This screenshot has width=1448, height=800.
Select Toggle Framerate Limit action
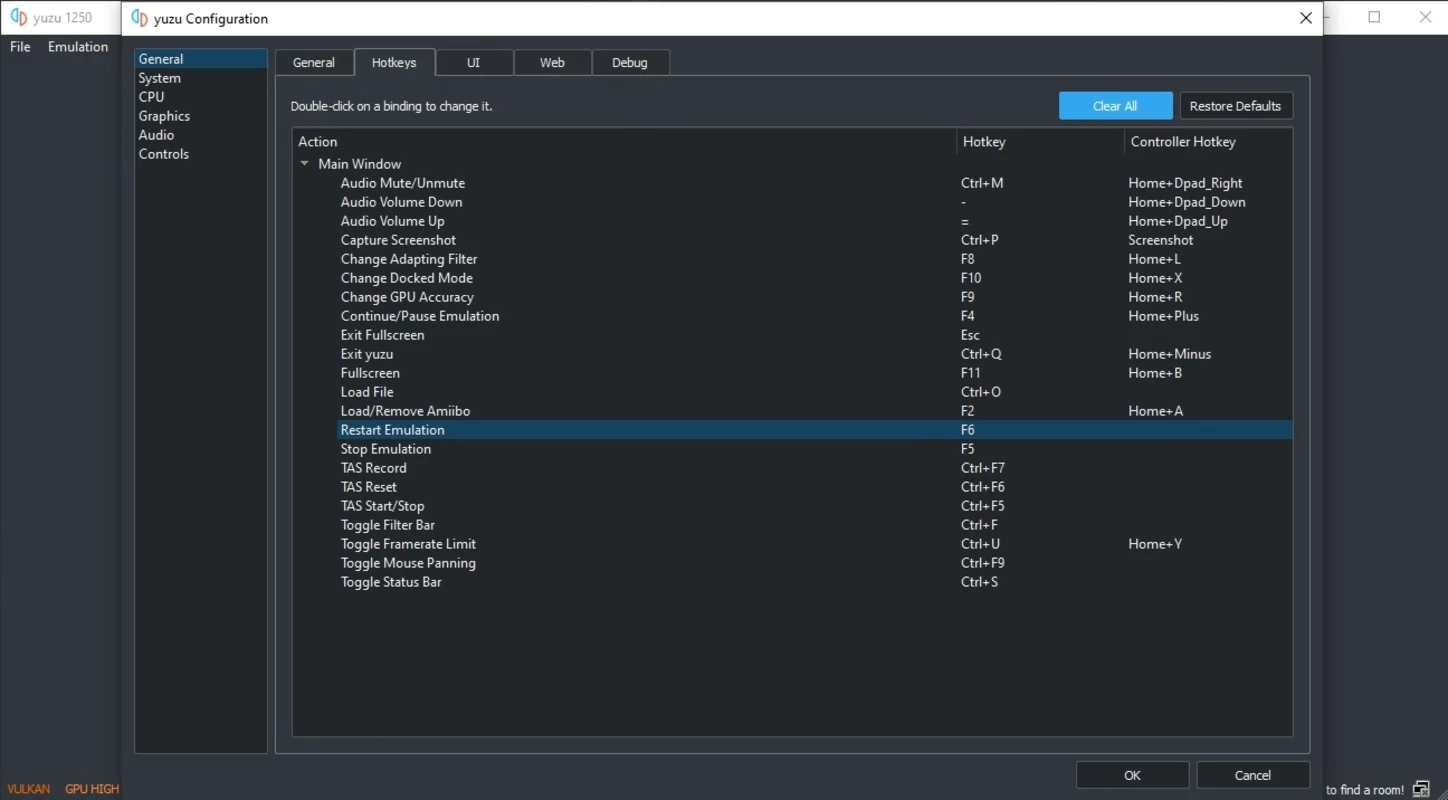tap(408, 544)
